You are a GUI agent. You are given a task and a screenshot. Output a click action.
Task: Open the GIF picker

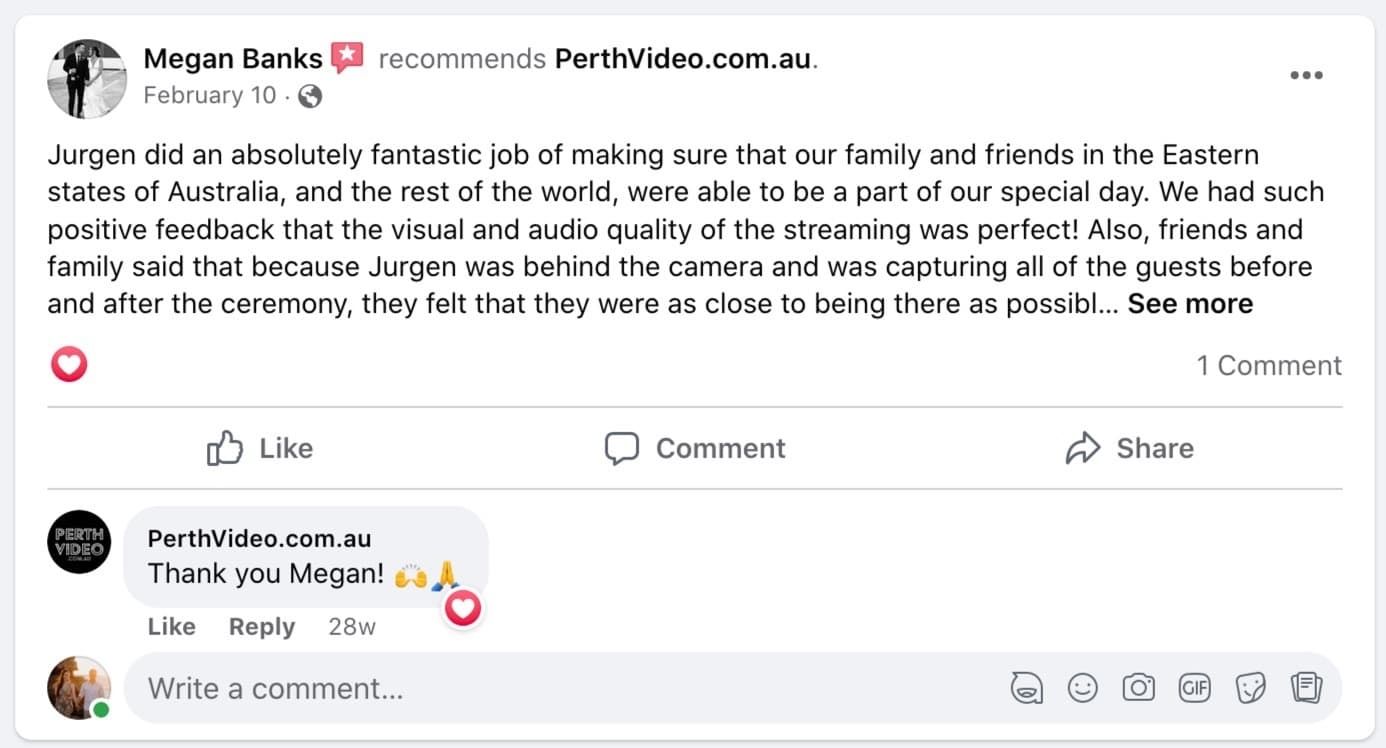click(x=1194, y=688)
